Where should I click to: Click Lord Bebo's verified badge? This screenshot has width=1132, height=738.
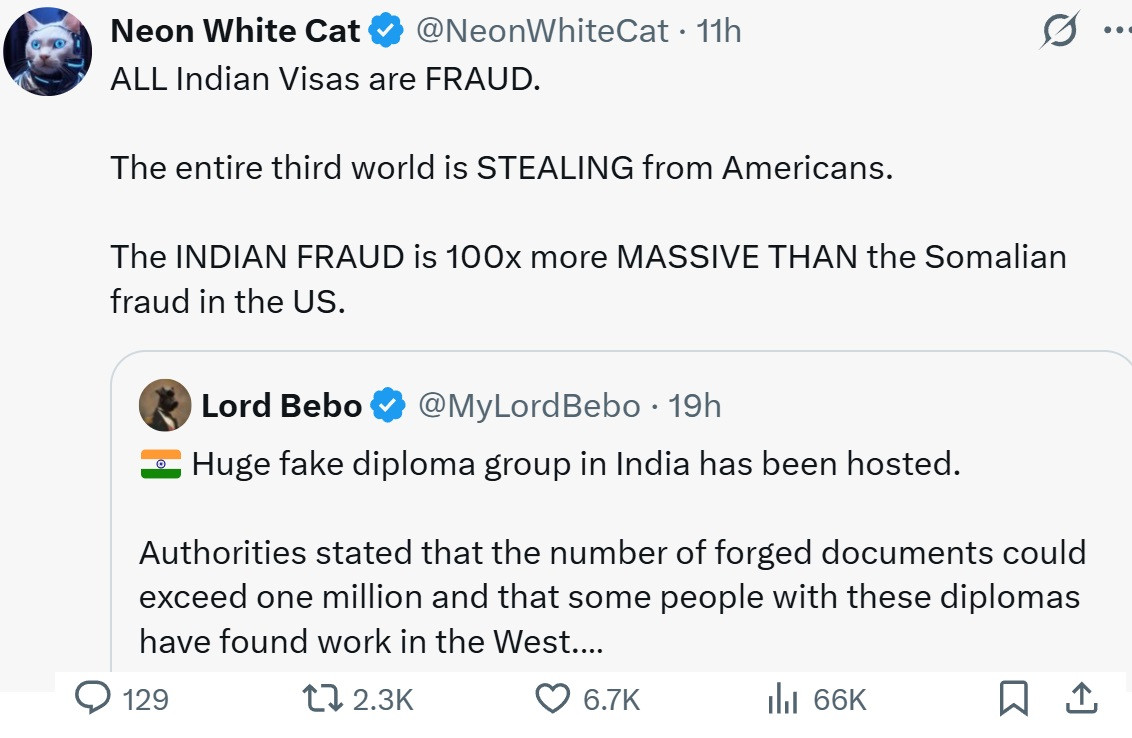tap(389, 406)
